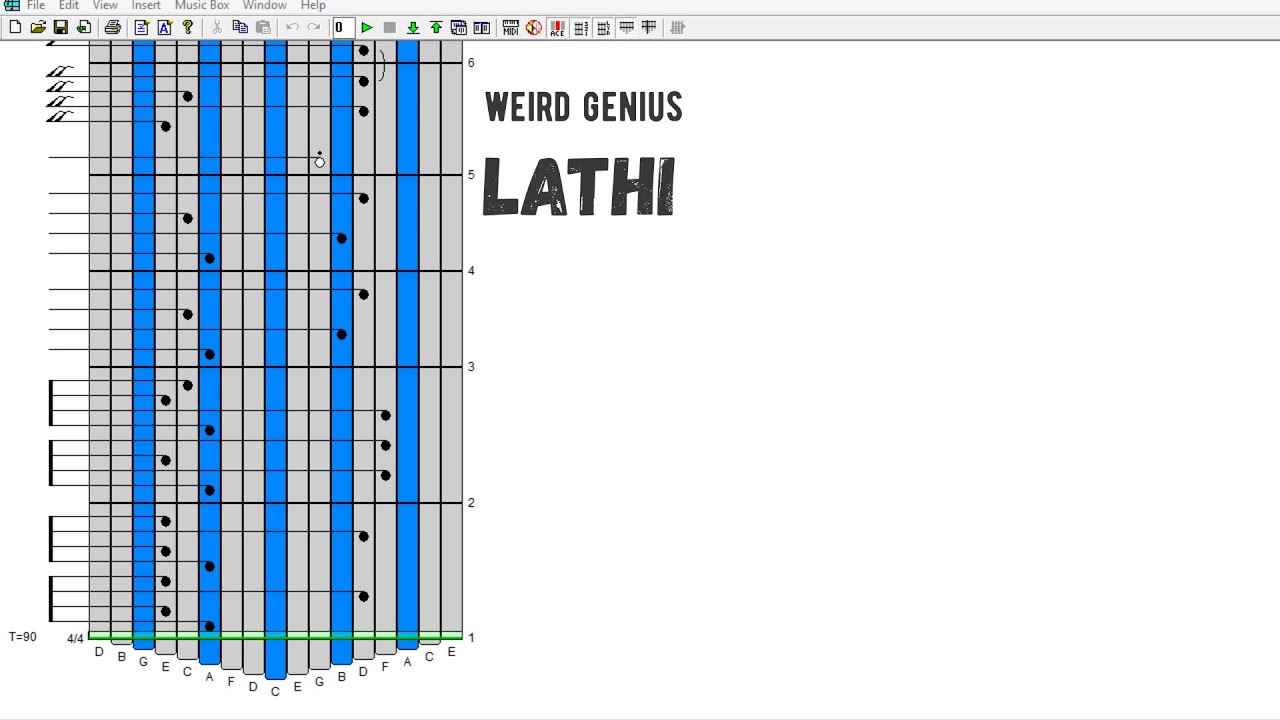Open the properties note icon
This screenshot has height=720, width=1280.
coord(142,28)
